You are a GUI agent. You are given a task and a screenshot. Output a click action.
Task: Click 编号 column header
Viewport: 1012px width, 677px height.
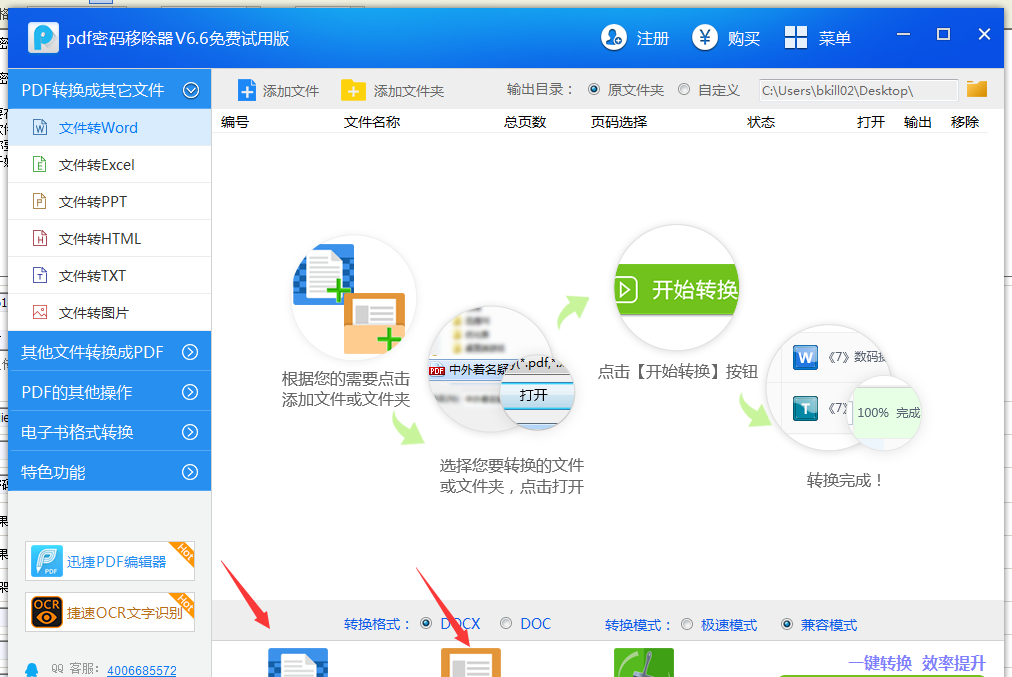click(x=235, y=122)
